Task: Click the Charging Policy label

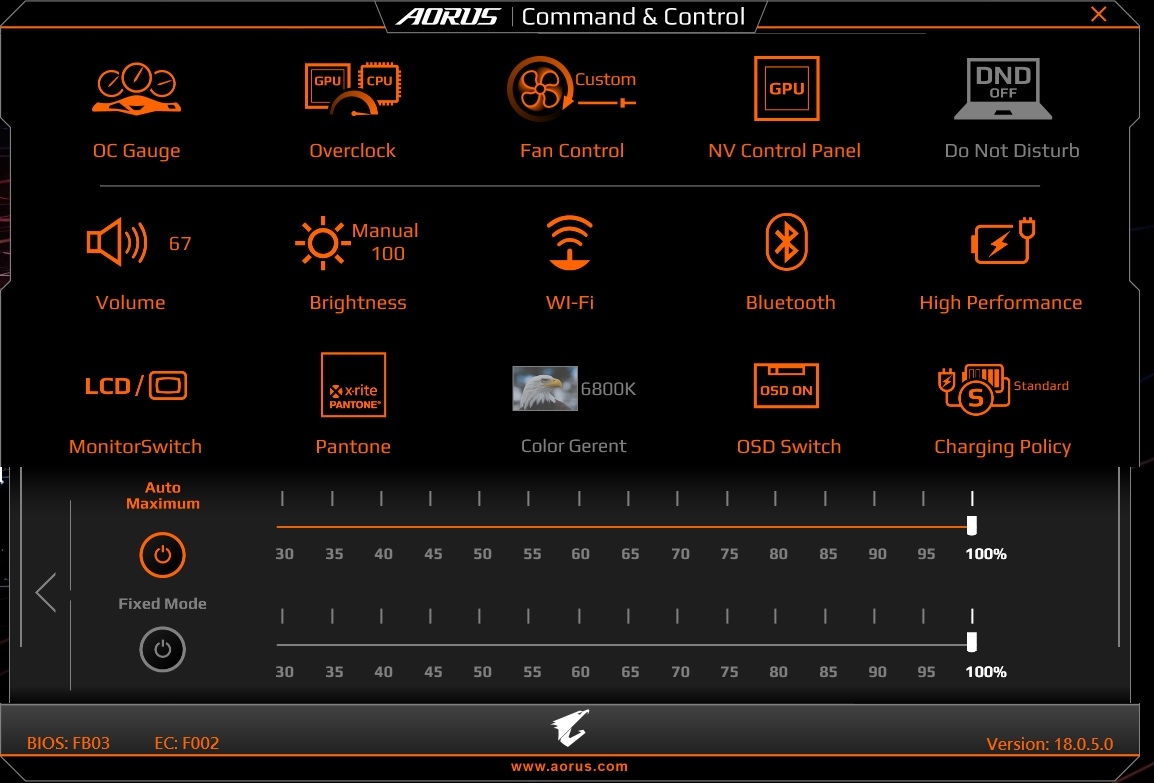Action: 1002,447
